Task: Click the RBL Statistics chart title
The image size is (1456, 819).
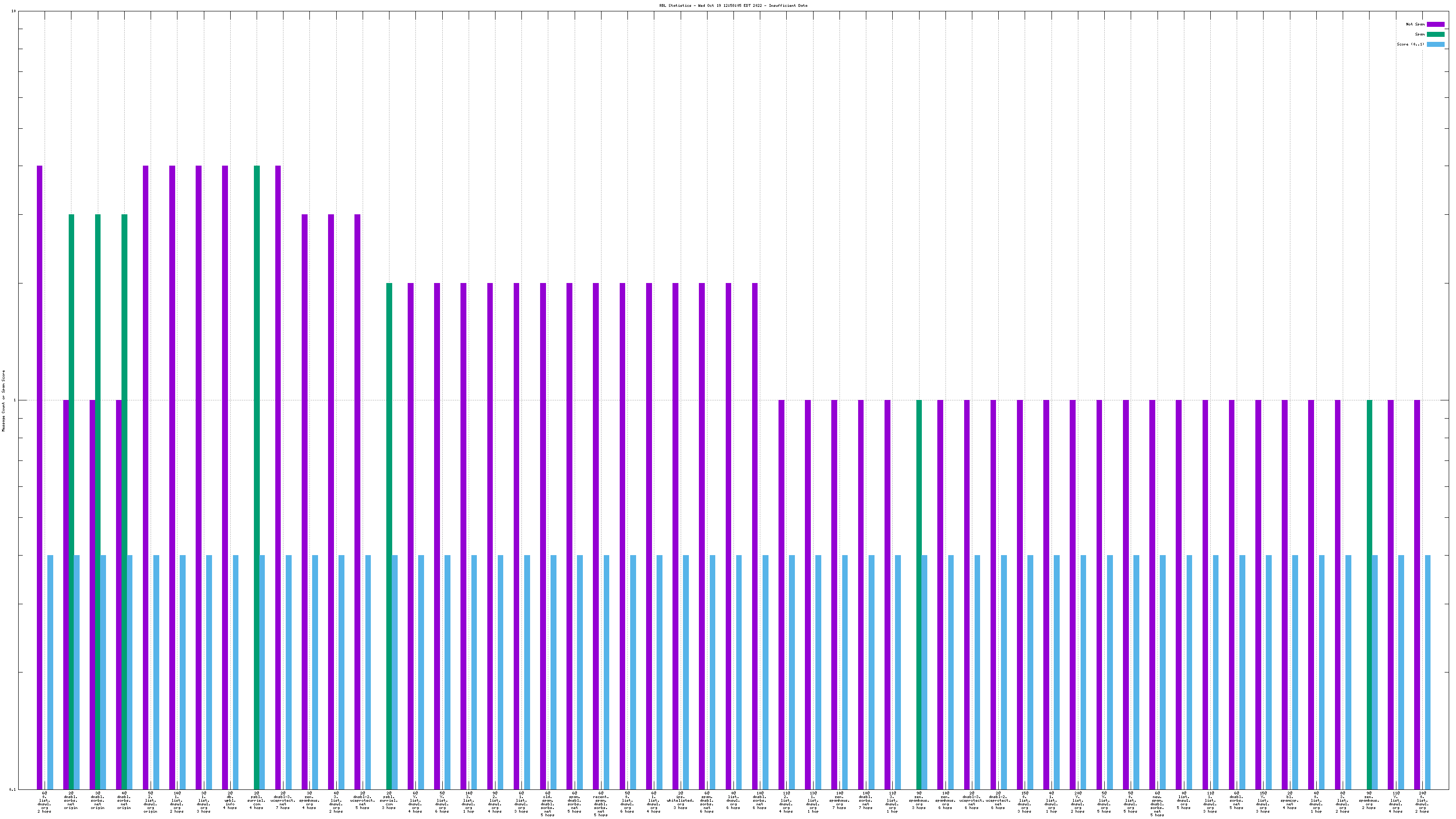Action: pyautogui.click(x=733, y=5)
